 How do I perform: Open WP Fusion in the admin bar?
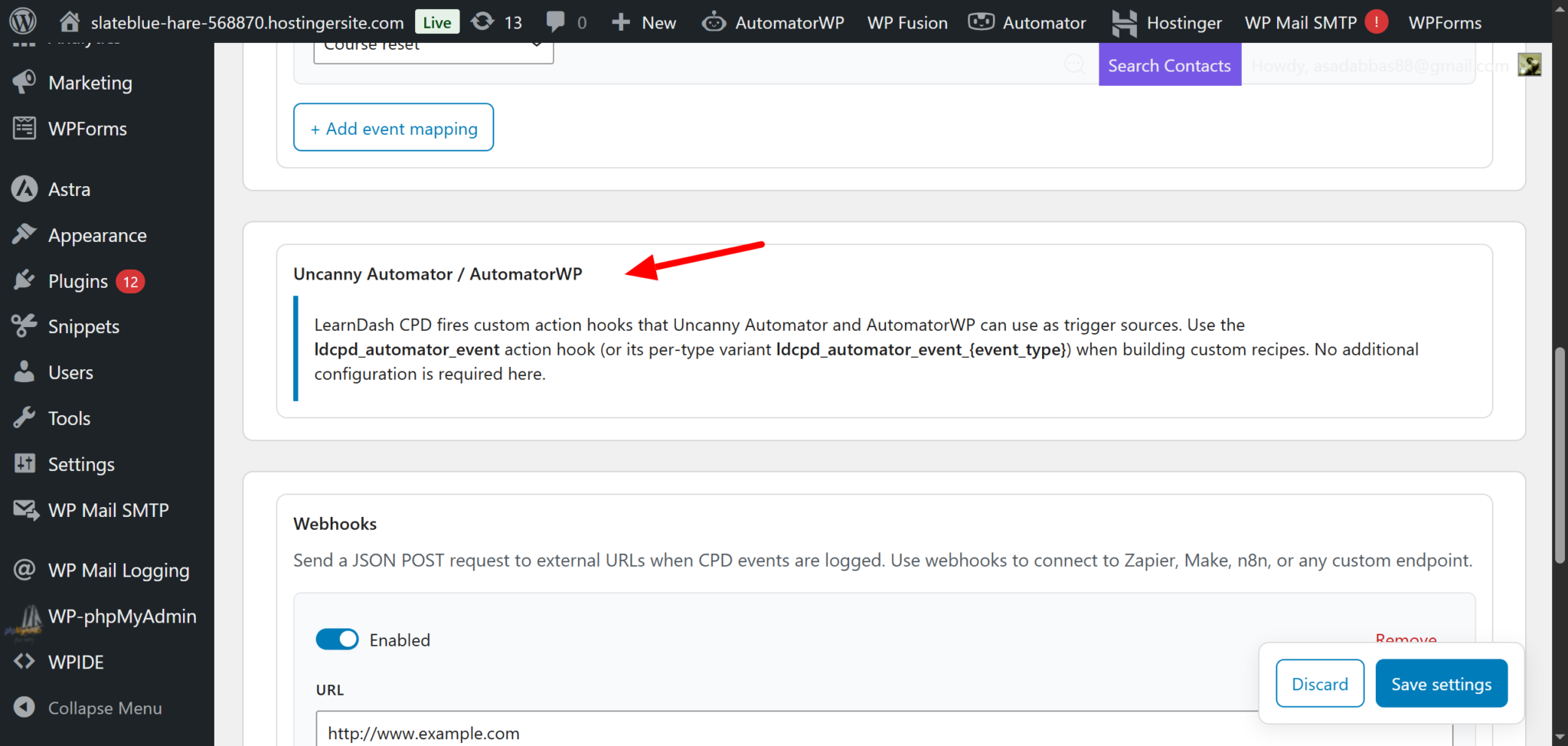coord(907,22)
